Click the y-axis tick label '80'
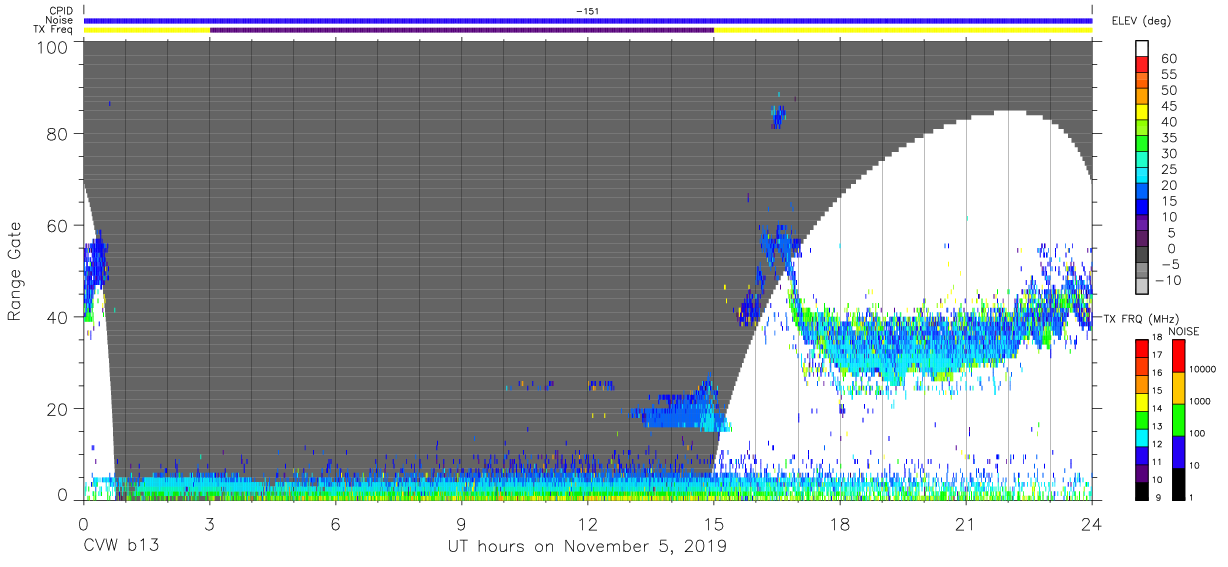The height and width of the screenshot is (567, 1228). 58,133
